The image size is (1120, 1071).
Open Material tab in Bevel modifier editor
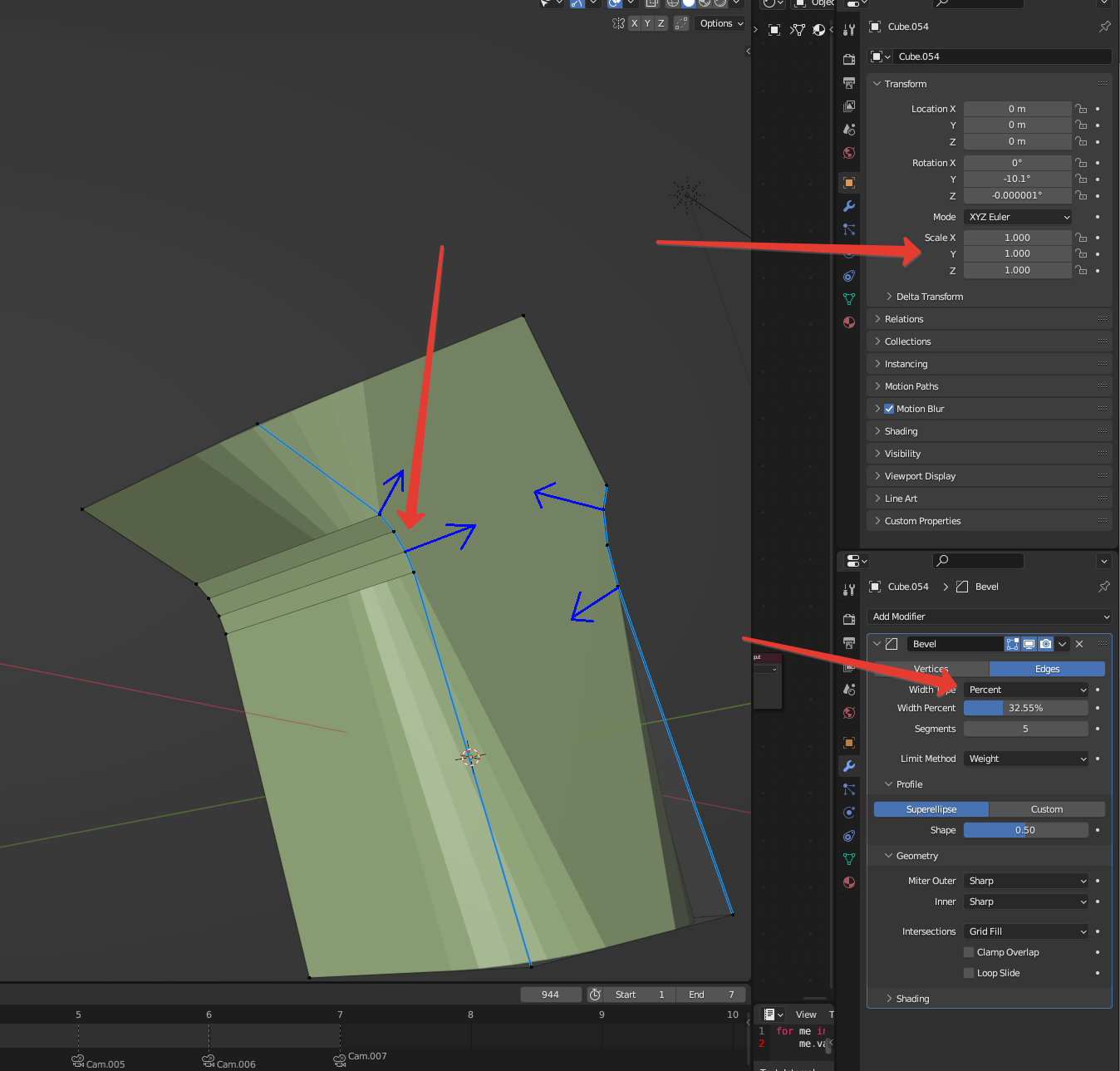(x=849, y=882)
